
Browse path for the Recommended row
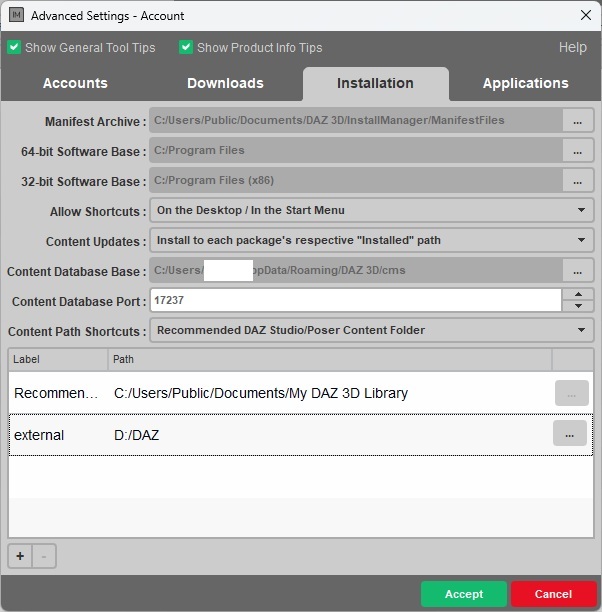pyautogui.click(x=572, y=393)
